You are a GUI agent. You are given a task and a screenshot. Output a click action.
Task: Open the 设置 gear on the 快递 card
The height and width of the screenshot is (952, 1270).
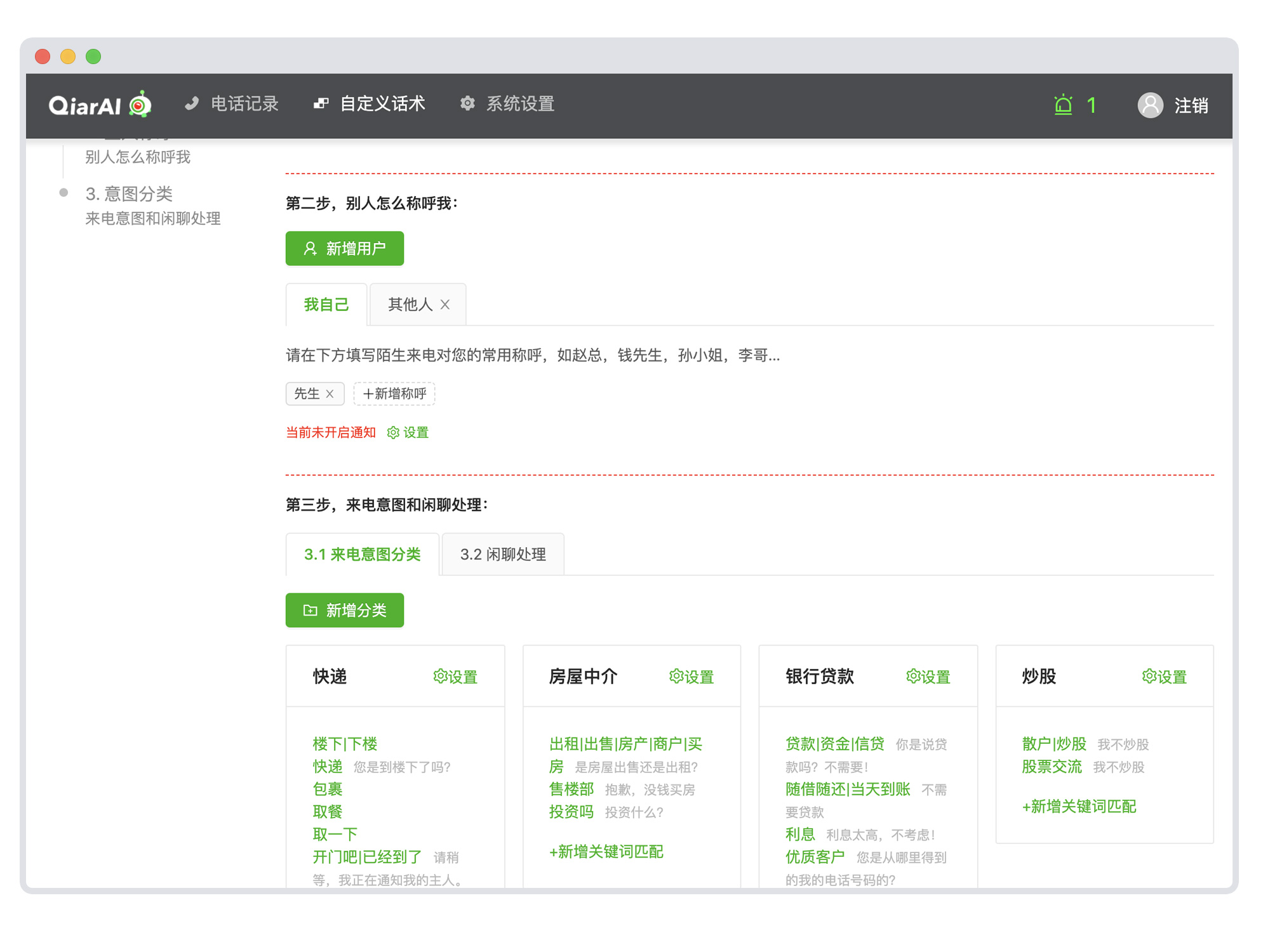click(x=455, y=677)
